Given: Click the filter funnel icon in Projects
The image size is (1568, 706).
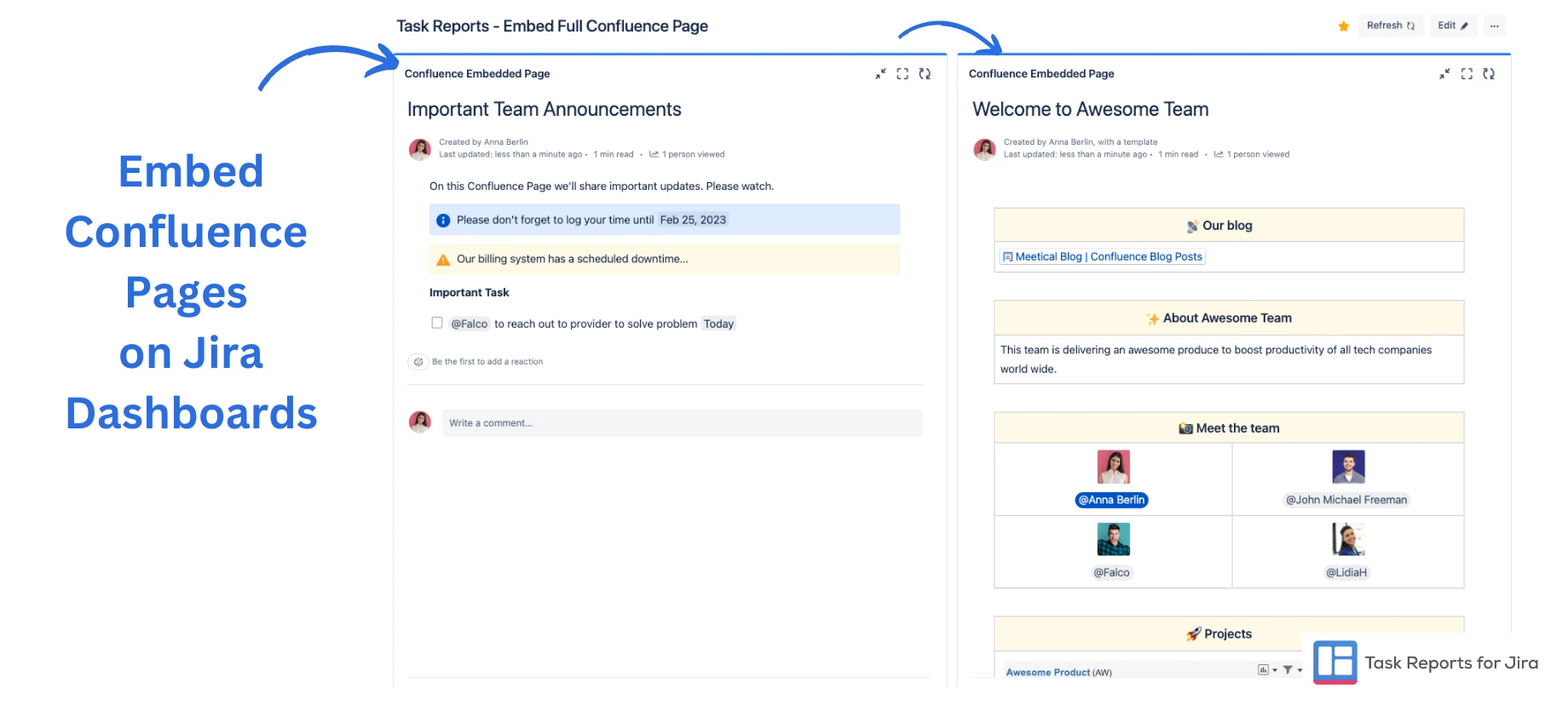Looking at the screenshot, I should pyautogui.click(x=1288, y=670).
